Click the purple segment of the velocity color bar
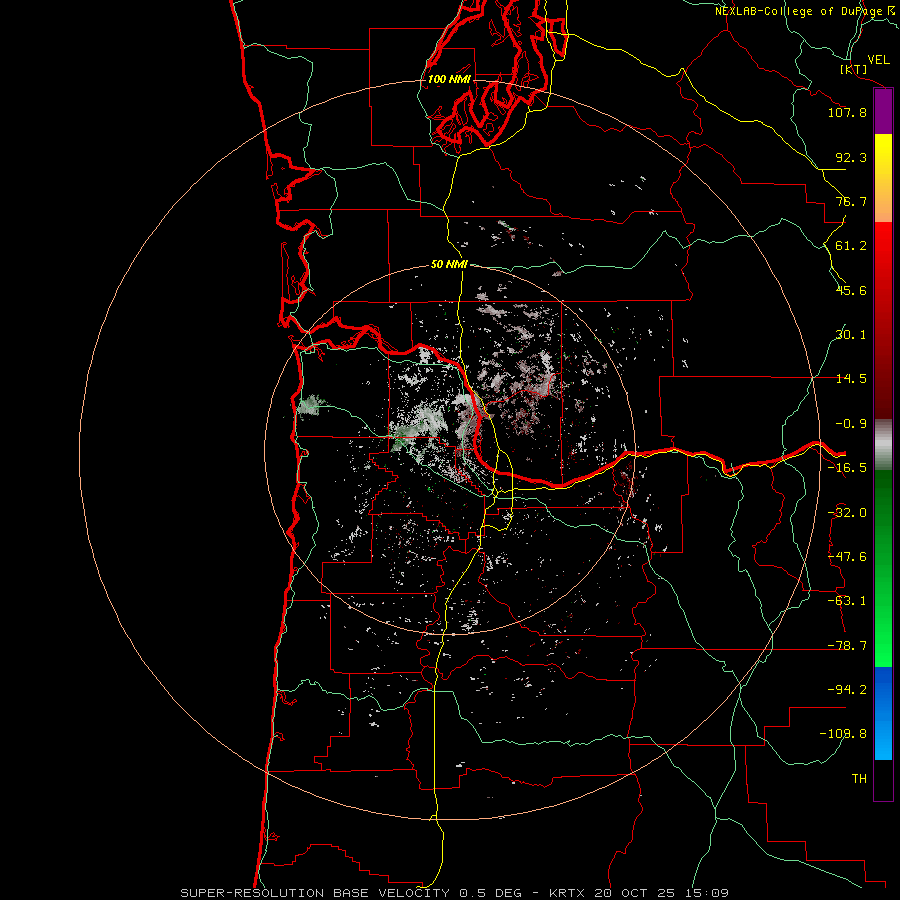The height and width of the screenshot is (900, 900). click(883, 111)
